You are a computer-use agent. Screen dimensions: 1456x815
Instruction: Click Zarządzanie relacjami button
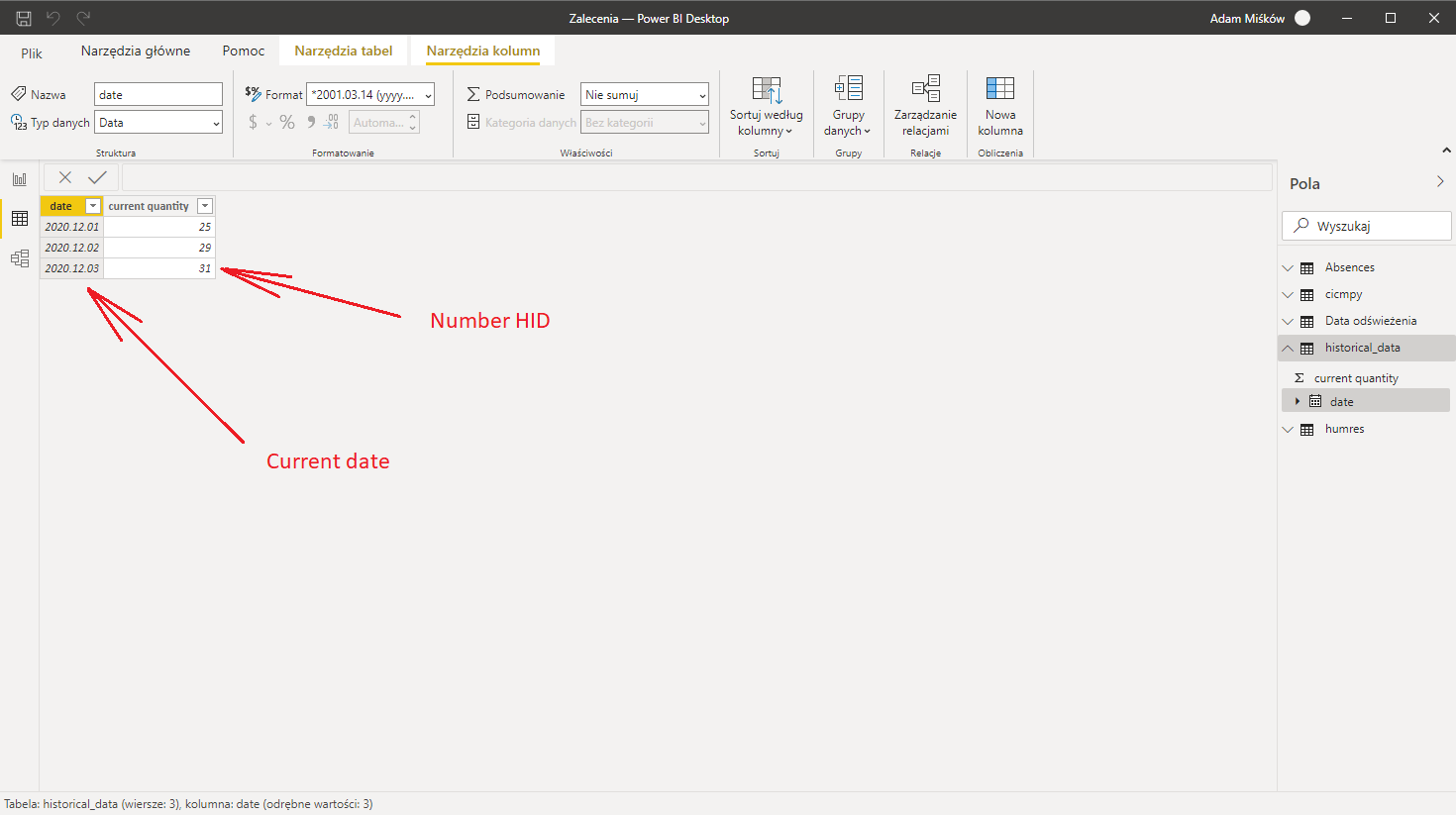pos(925,107)
